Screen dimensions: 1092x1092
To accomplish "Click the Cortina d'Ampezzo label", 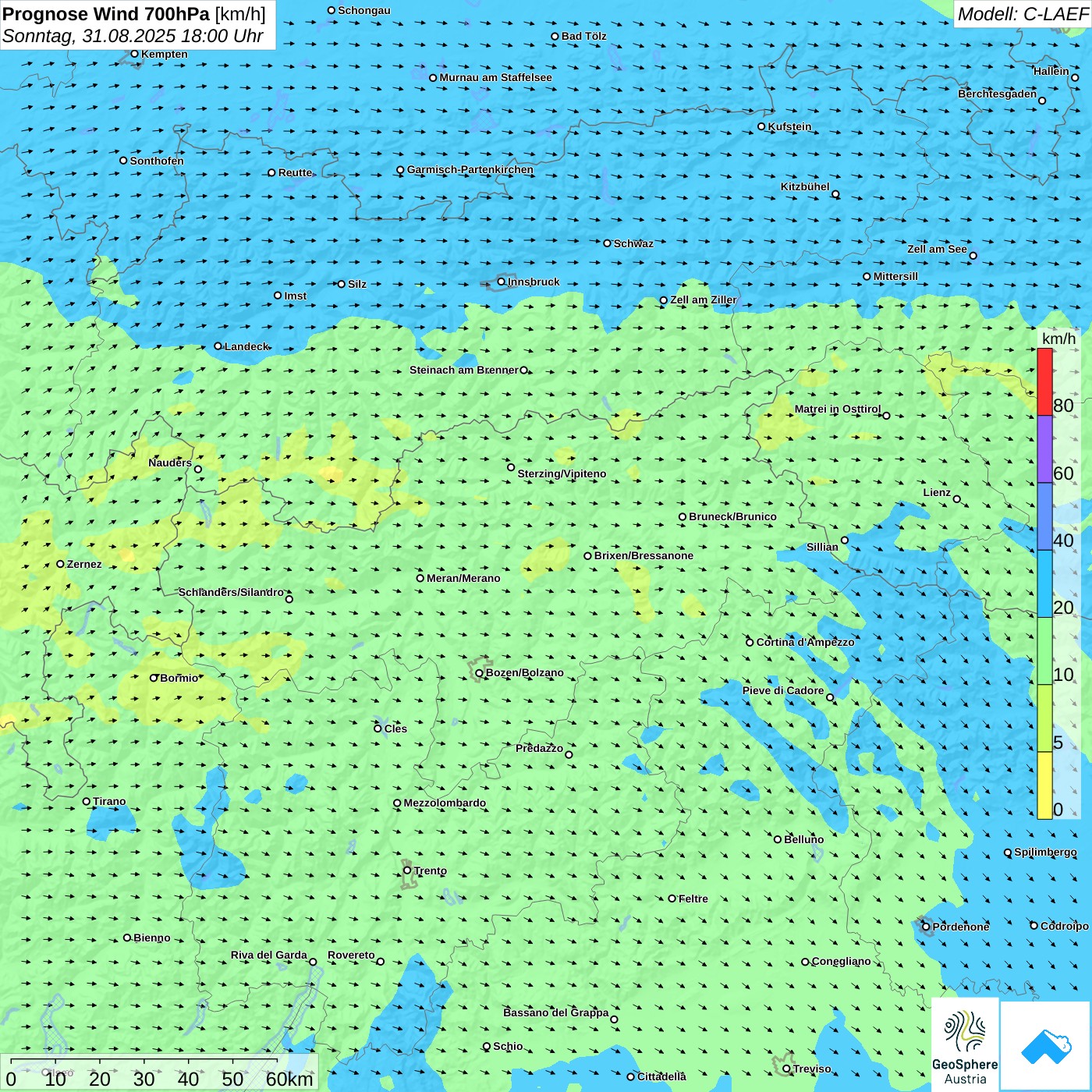I will [x=805, y=642].
